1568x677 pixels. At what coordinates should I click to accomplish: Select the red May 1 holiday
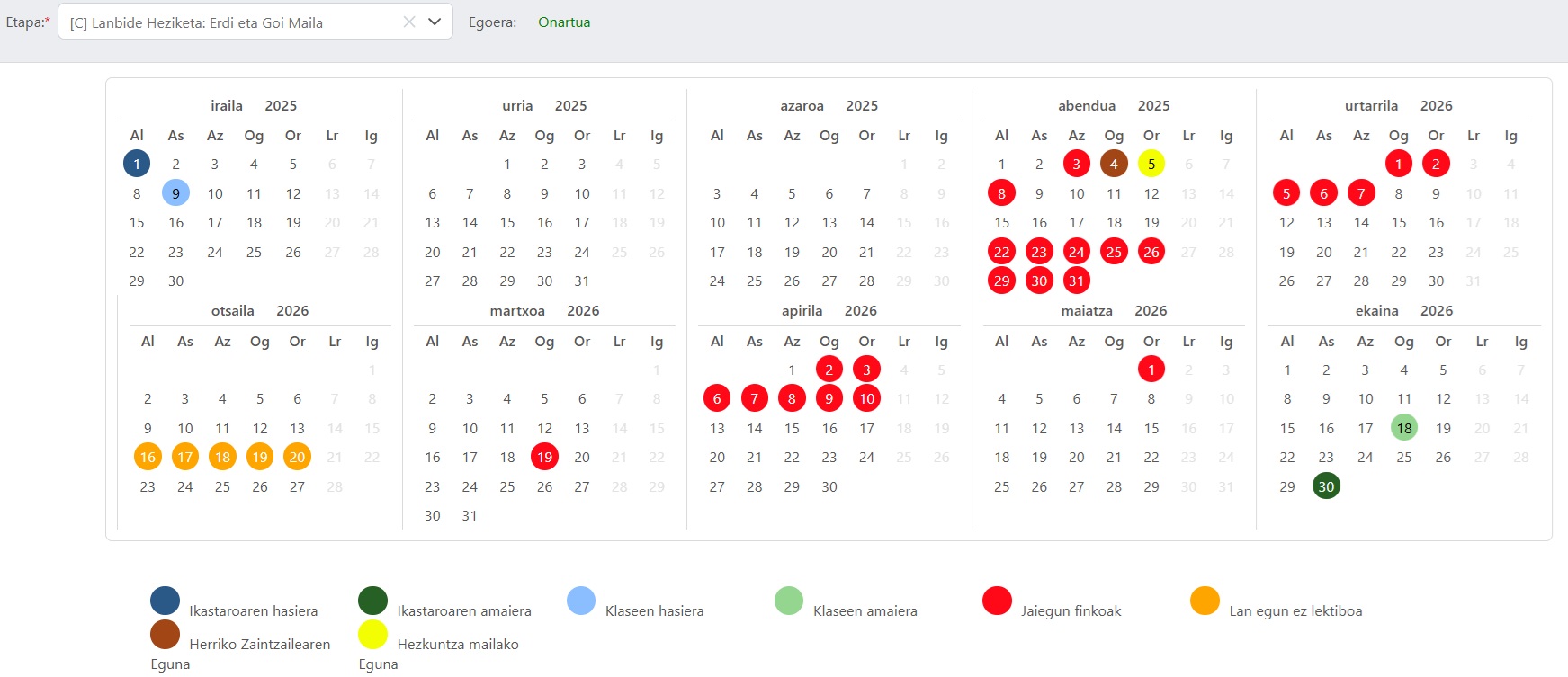click(x=1151, y=369)
